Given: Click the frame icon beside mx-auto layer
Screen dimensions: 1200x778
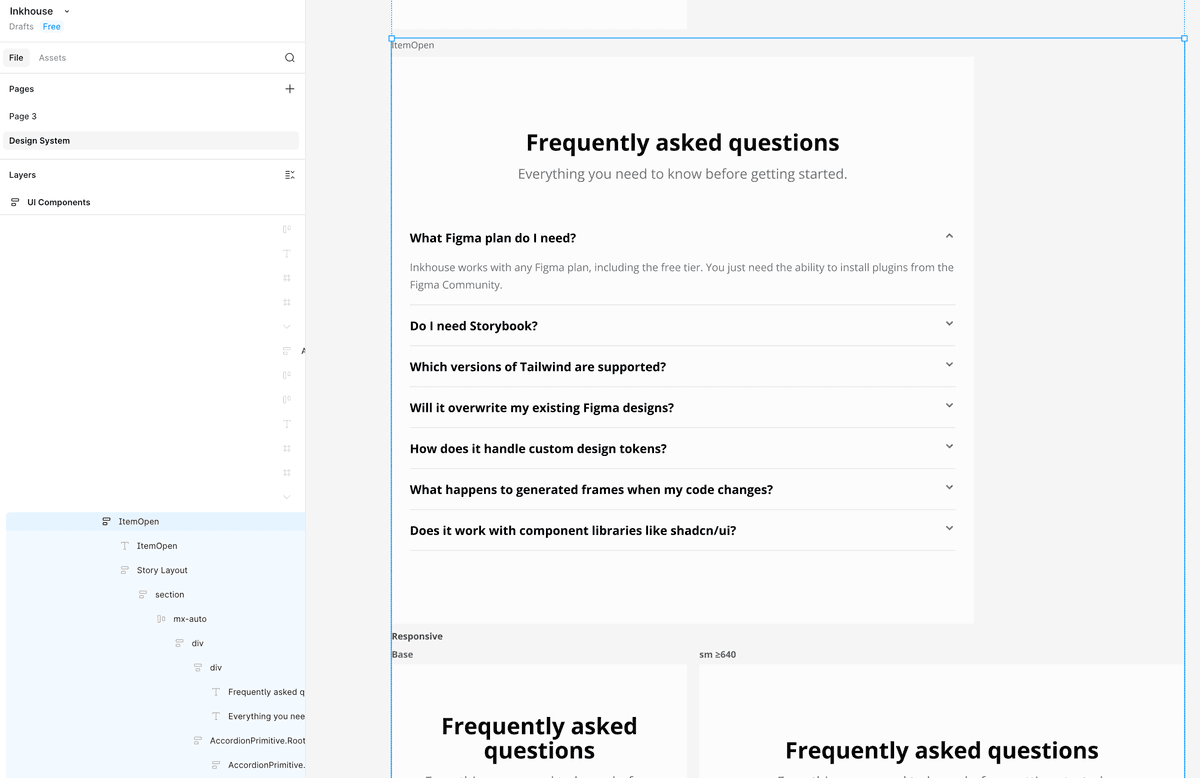Looking at the screenshot, I should (161, 618).
